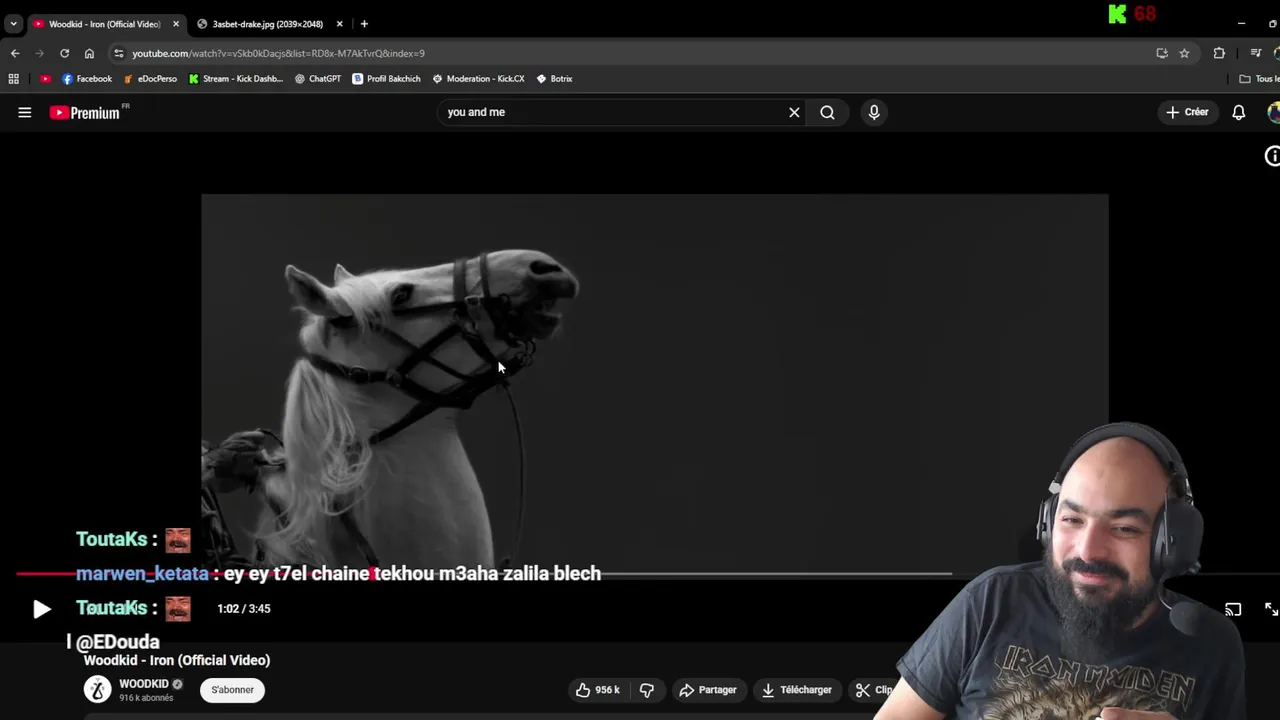This screenshot has height=720, width=1280.
Task: Start voice search with microphone
Action: (874, 112)
